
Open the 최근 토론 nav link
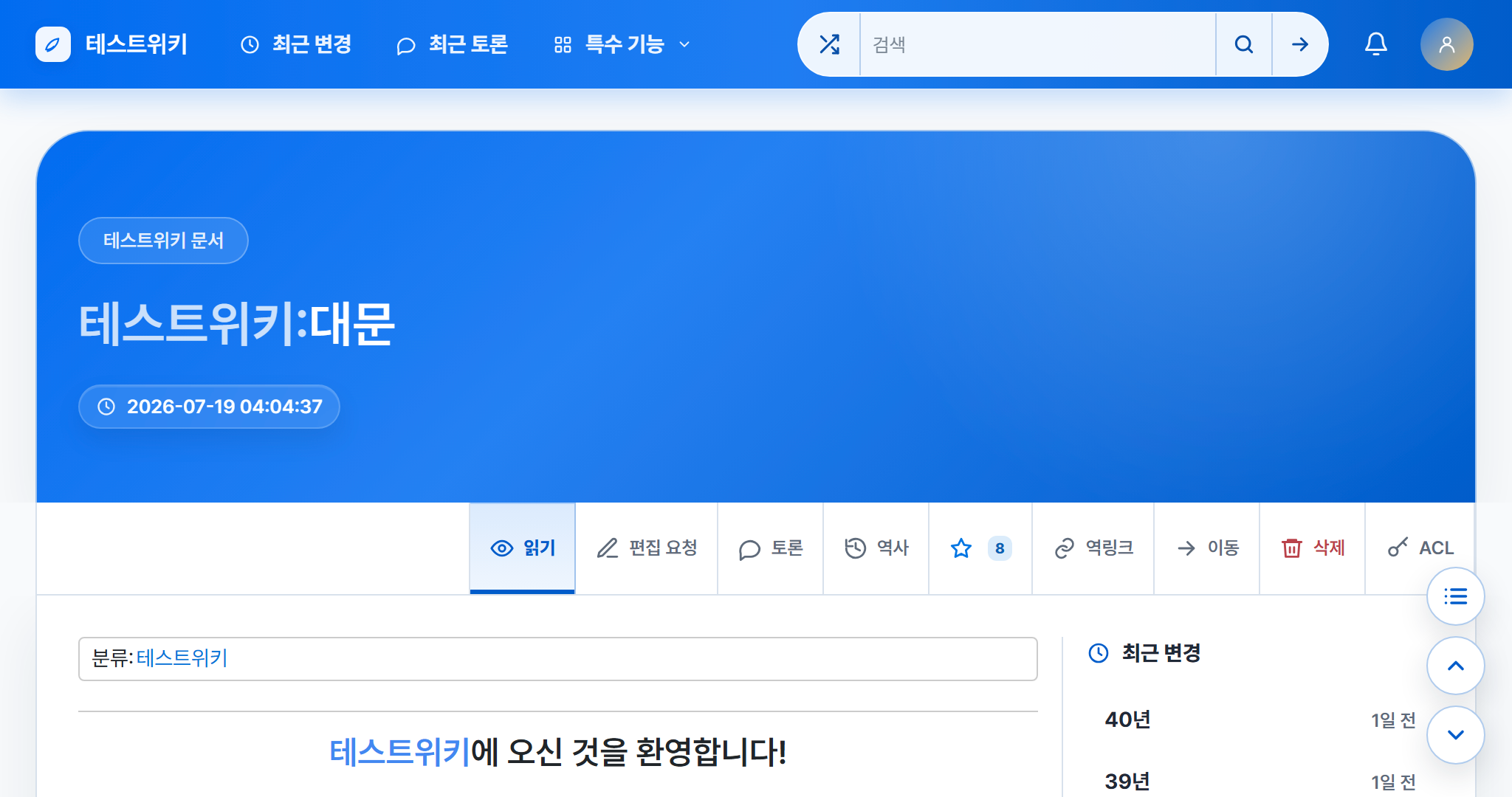click(x=452, y=44)
